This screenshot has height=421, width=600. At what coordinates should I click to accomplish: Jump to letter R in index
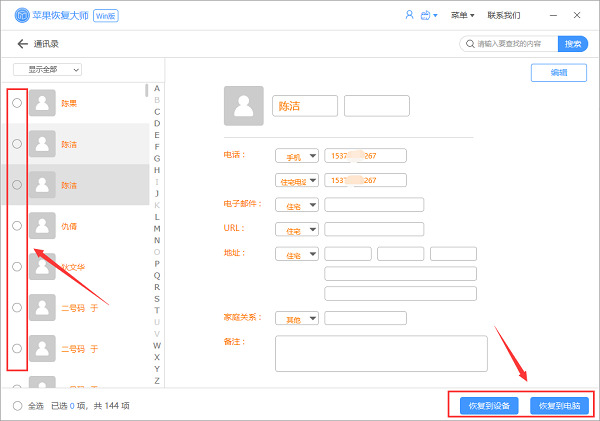pos(157,287)
